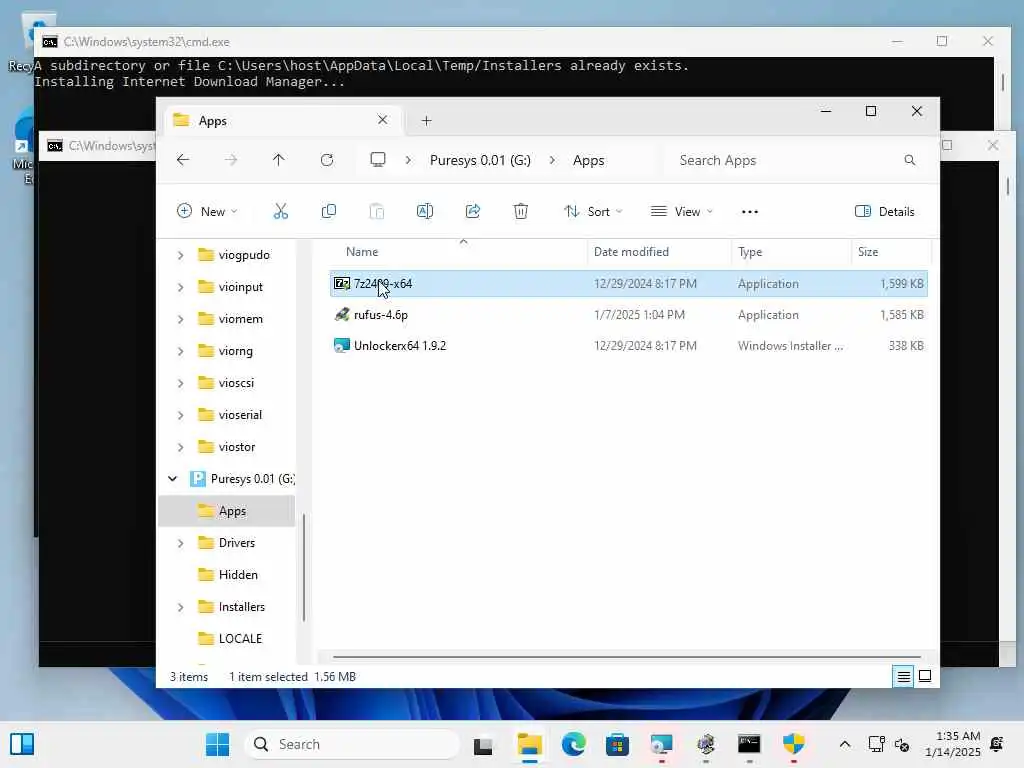Open the Command Prompt taskbar icon
The height and width of the screenshot is (768, 1024).
(x=749, y=744)
